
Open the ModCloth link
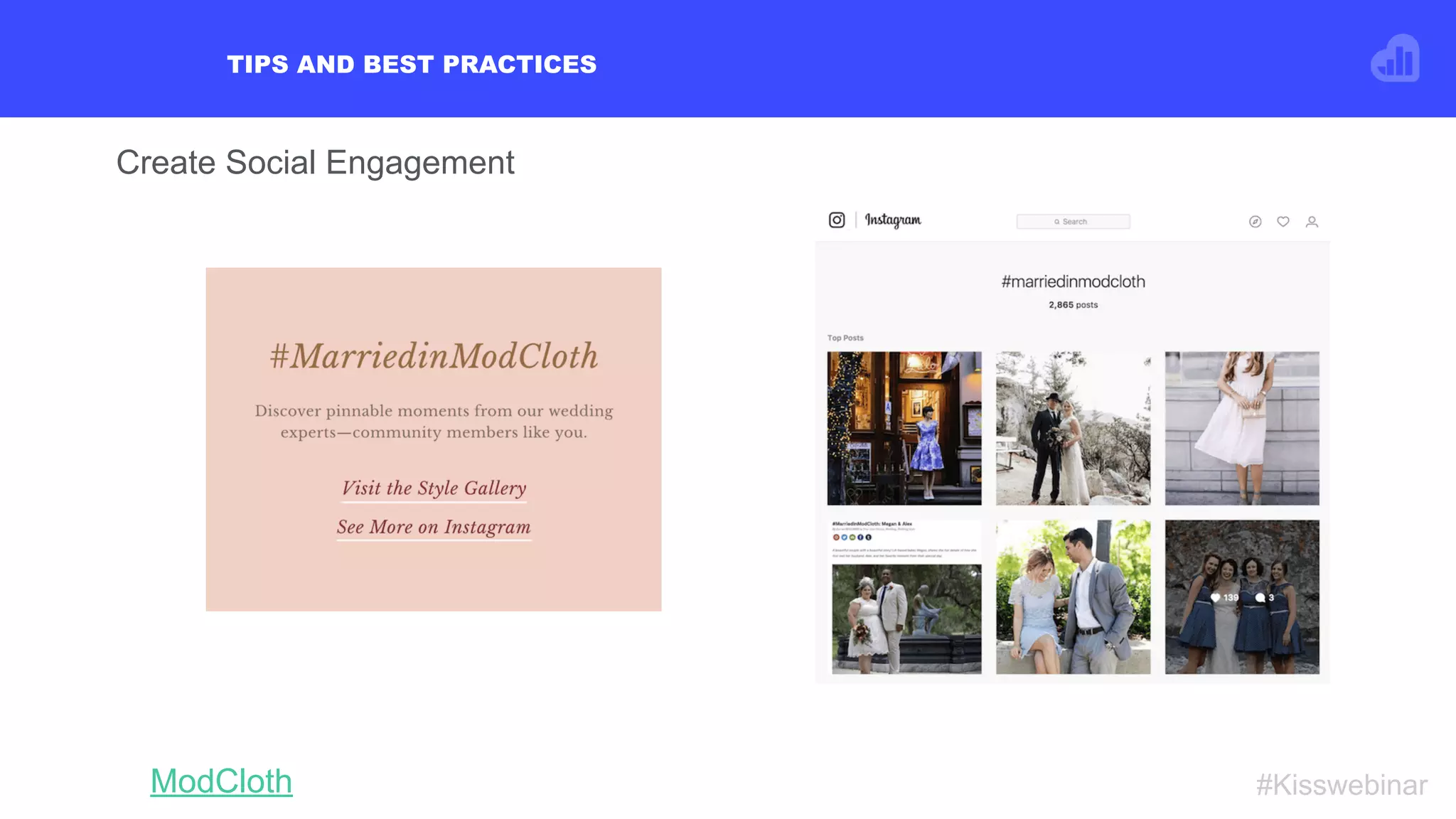[x=221, y=781]
